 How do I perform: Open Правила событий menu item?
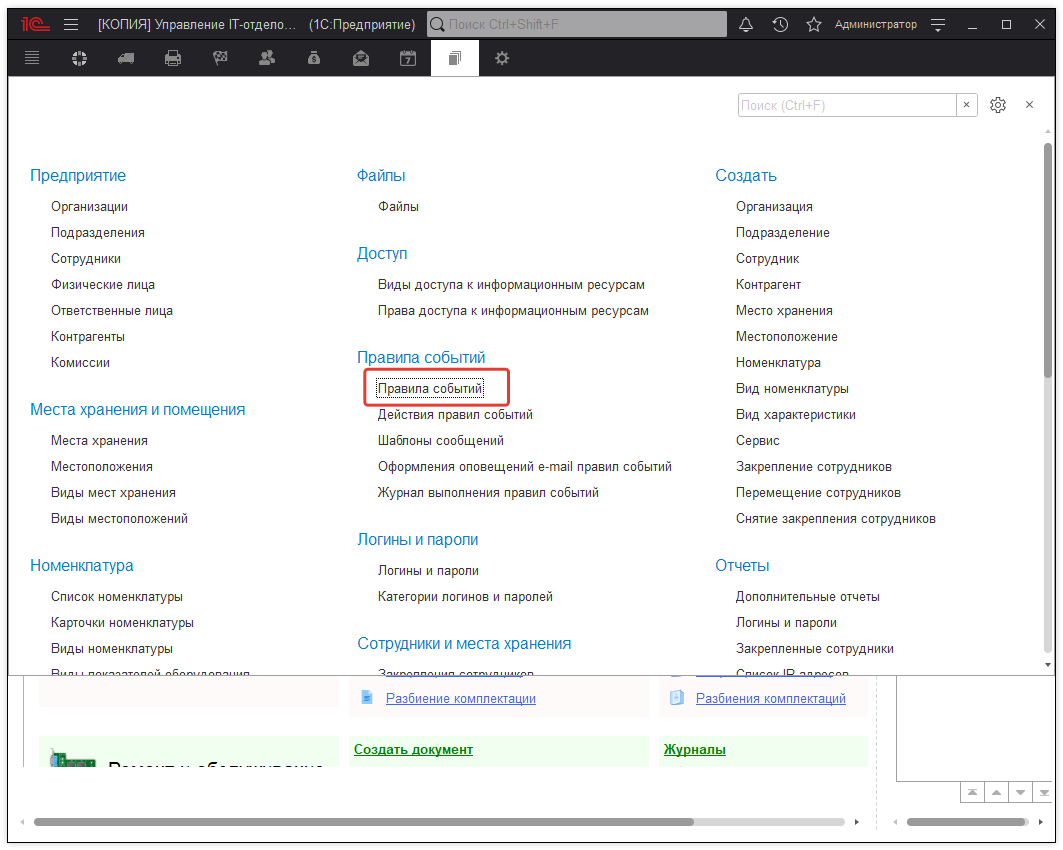[x=430, y=388]
